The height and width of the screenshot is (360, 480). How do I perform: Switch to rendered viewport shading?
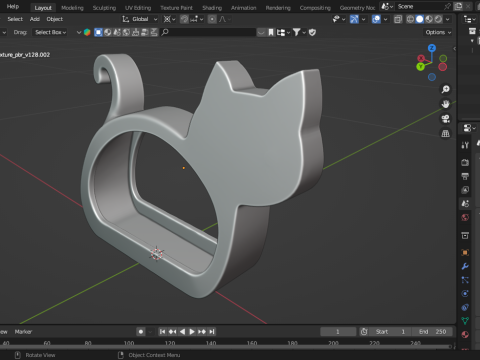[438, 19]
